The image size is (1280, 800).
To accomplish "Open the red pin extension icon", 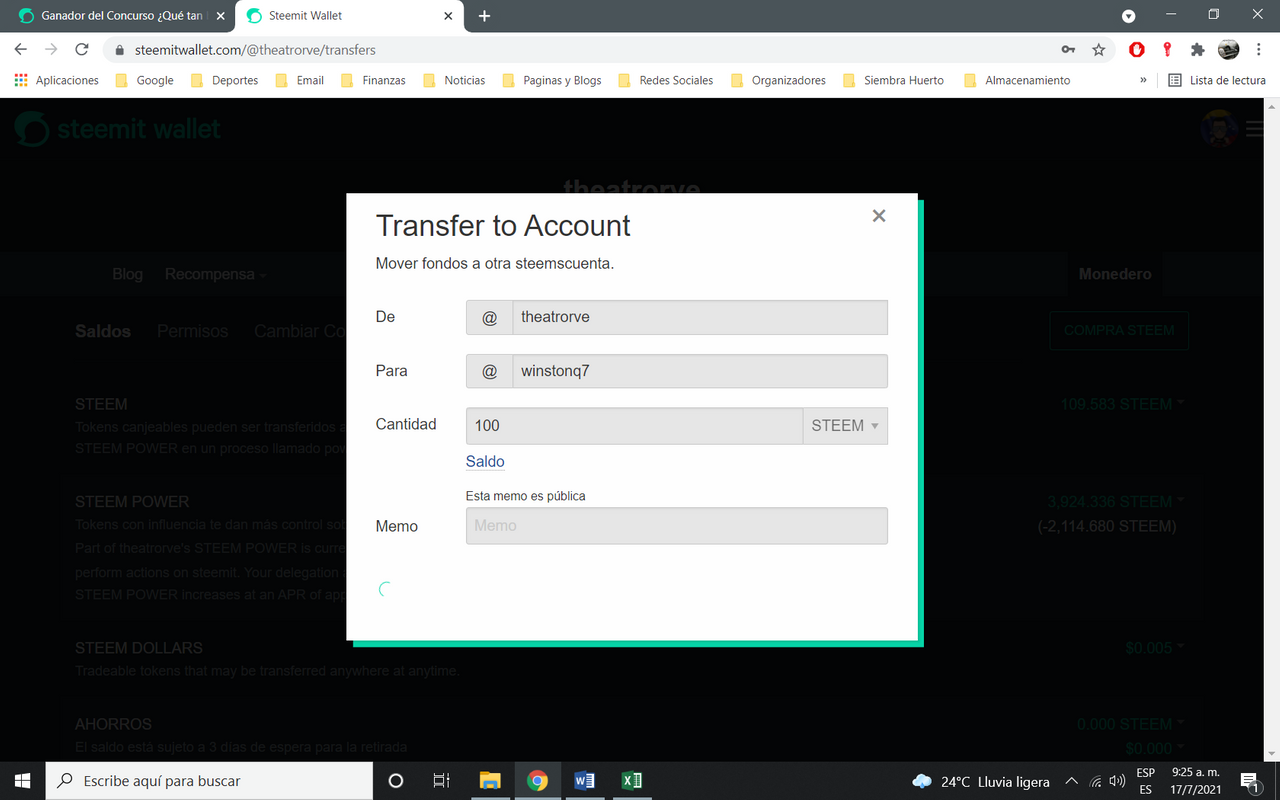I will [x=1167, y=49].
